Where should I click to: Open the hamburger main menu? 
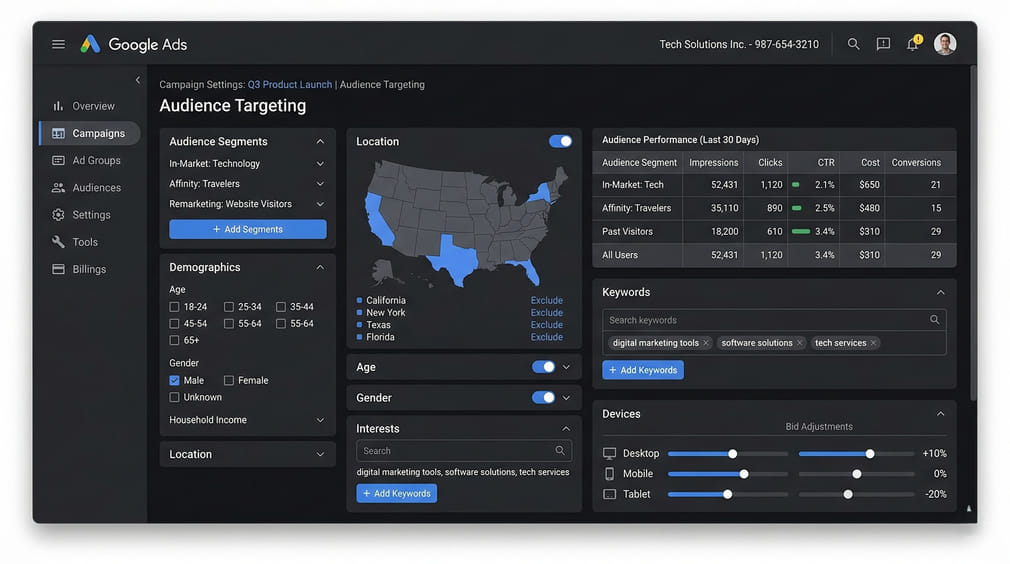click(58, 44)
